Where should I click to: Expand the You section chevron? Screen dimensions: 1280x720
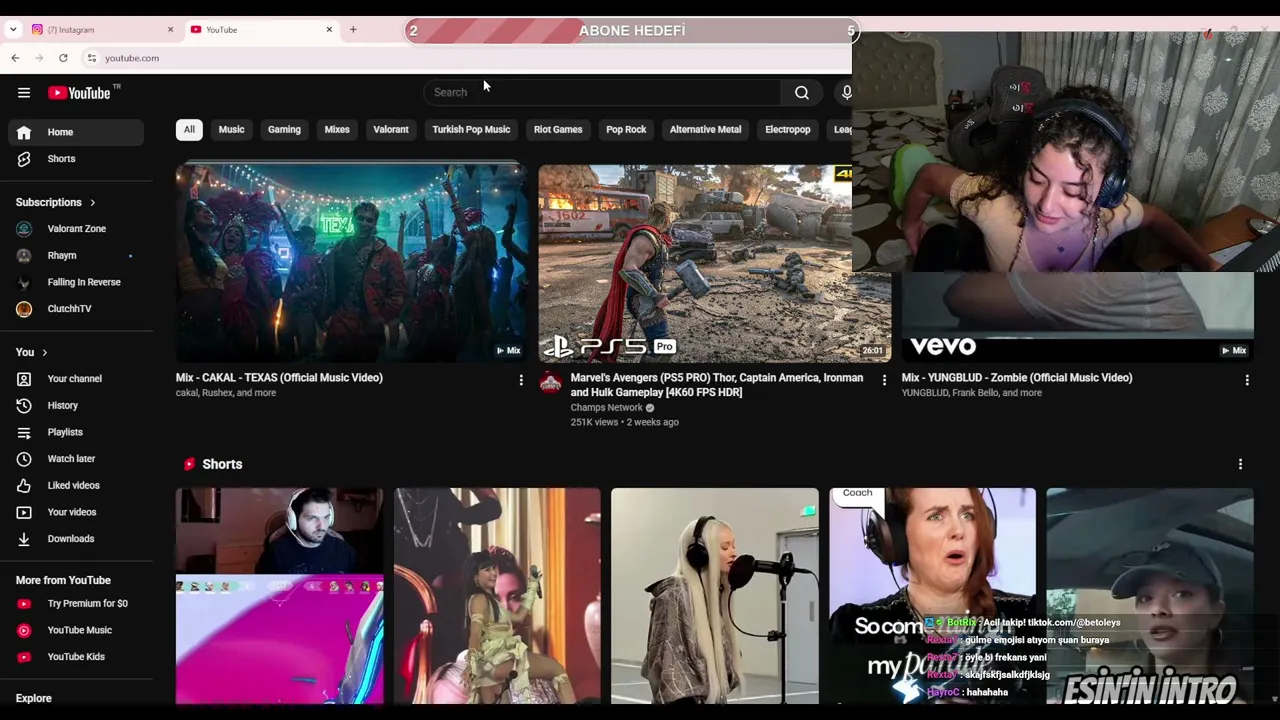pyautogui.click(x=45, y=353)
